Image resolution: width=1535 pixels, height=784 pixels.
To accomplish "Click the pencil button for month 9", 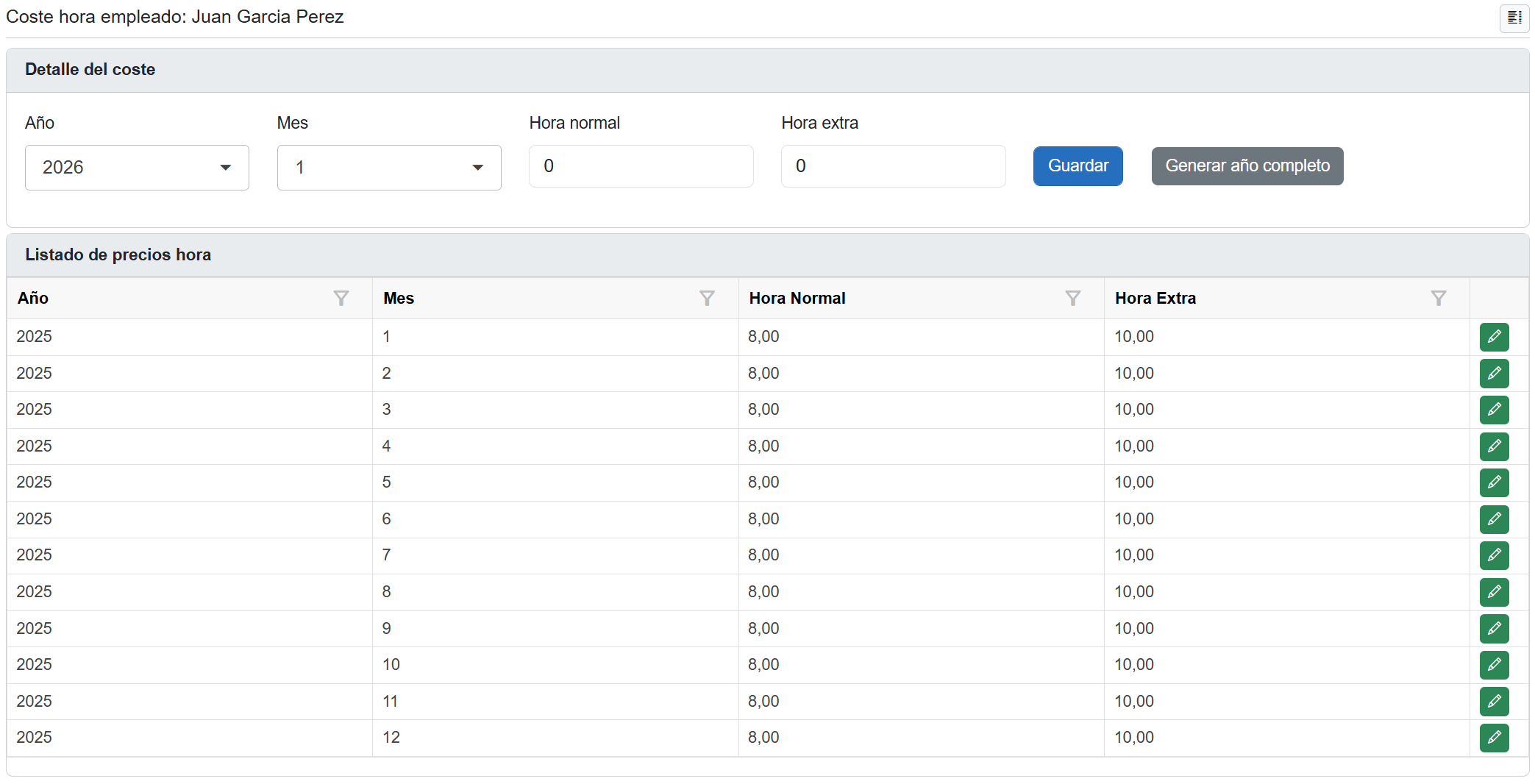I will (1493, 629).
